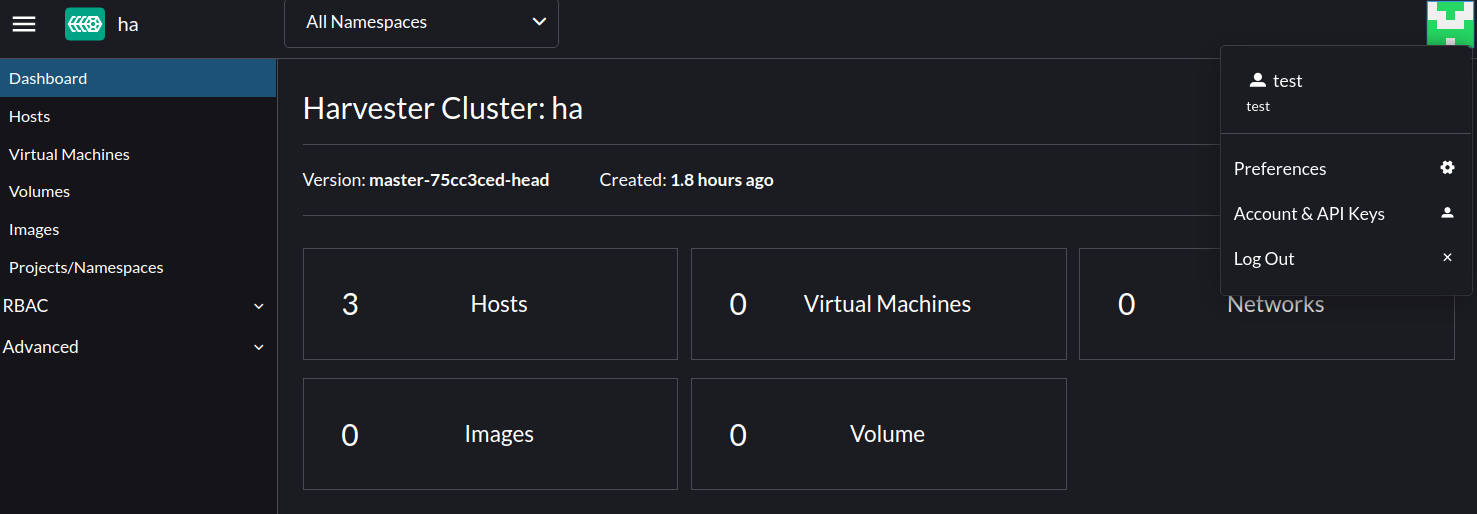
Task: Open Account & API Keys from the user menu
Action: [x=1346, y=214]
